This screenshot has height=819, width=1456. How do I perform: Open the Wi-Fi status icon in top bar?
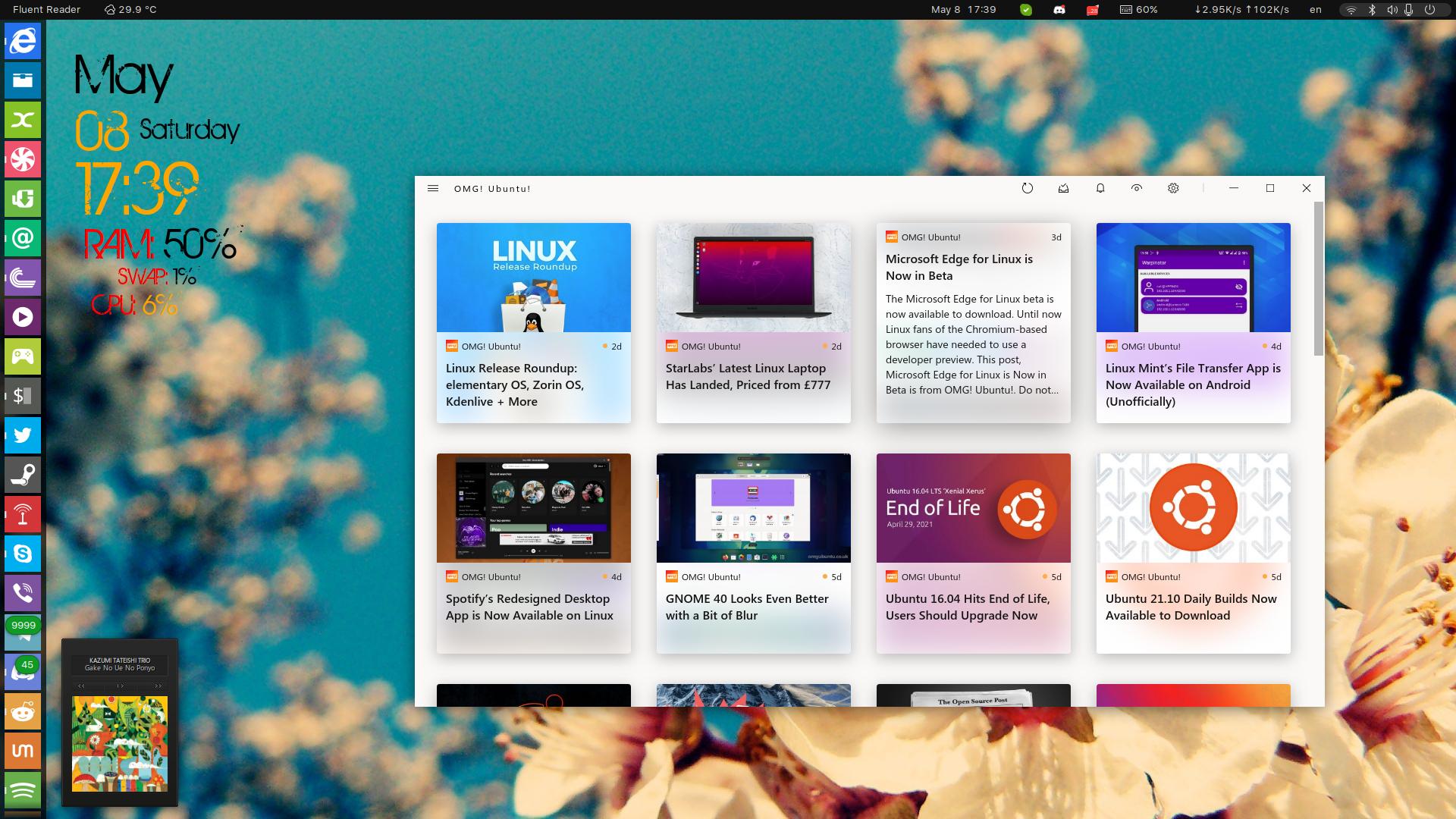click(x=1351, y=10)
